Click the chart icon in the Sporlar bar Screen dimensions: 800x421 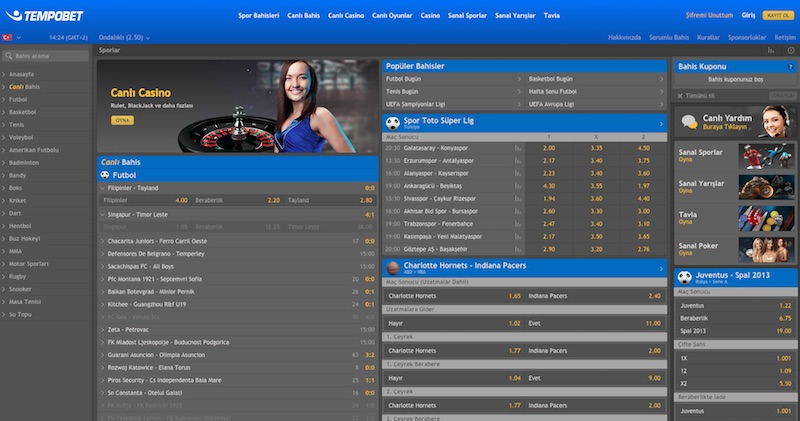(x=771, y=50)
